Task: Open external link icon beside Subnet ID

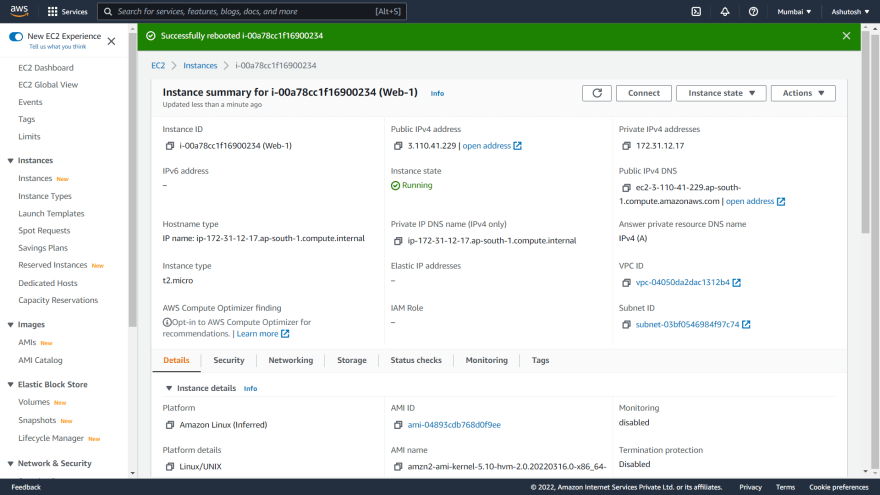Action: (746, 324)
